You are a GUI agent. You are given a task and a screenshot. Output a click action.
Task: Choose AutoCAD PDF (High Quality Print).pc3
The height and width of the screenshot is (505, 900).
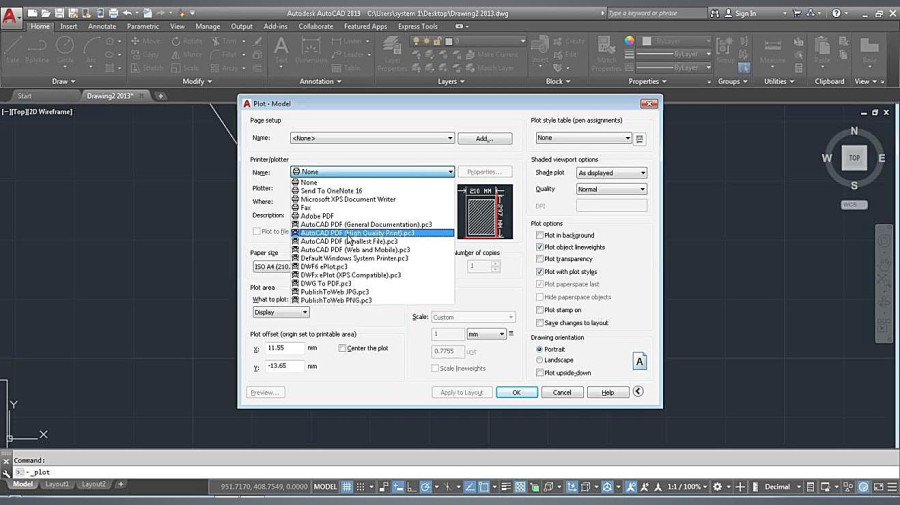coord(372,233)
